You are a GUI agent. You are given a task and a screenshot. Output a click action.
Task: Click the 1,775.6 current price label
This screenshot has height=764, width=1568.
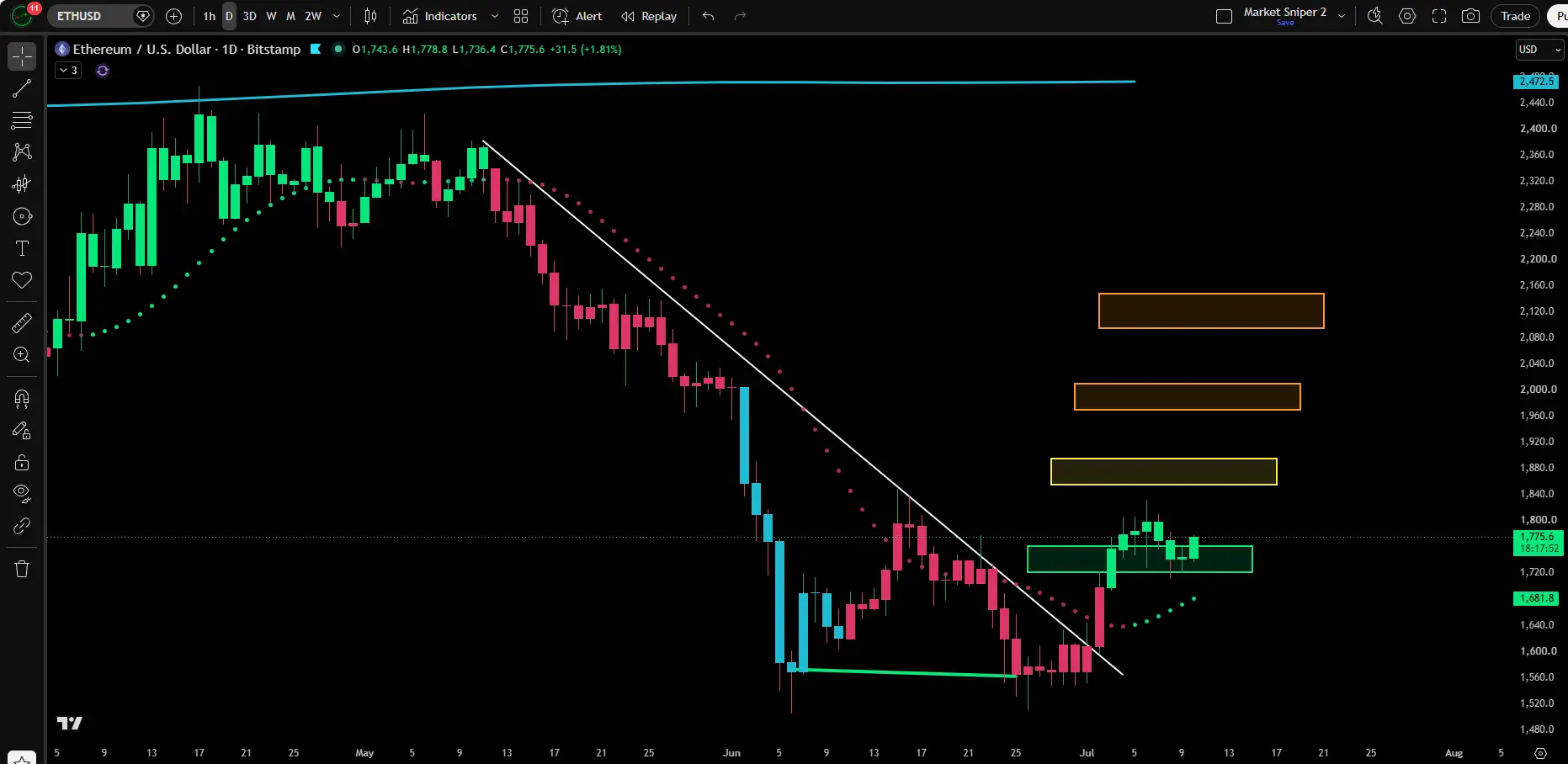1538,542
